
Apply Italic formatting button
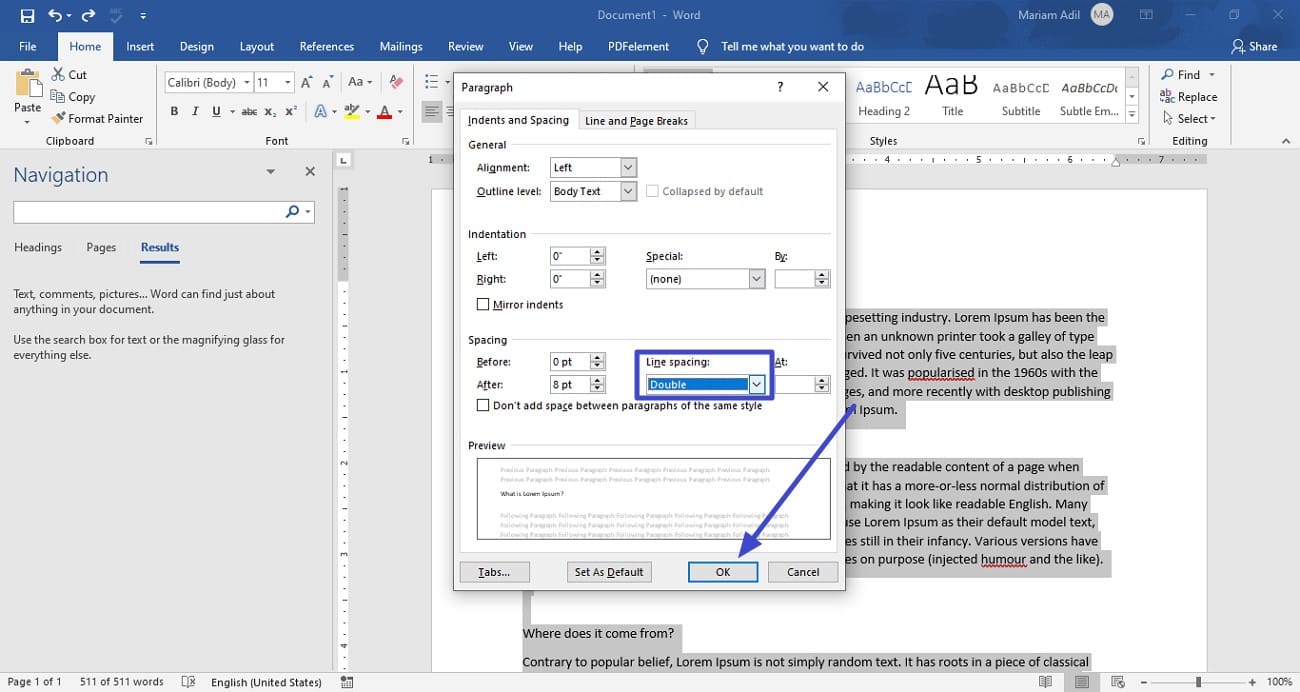click(x=195, y=111)
